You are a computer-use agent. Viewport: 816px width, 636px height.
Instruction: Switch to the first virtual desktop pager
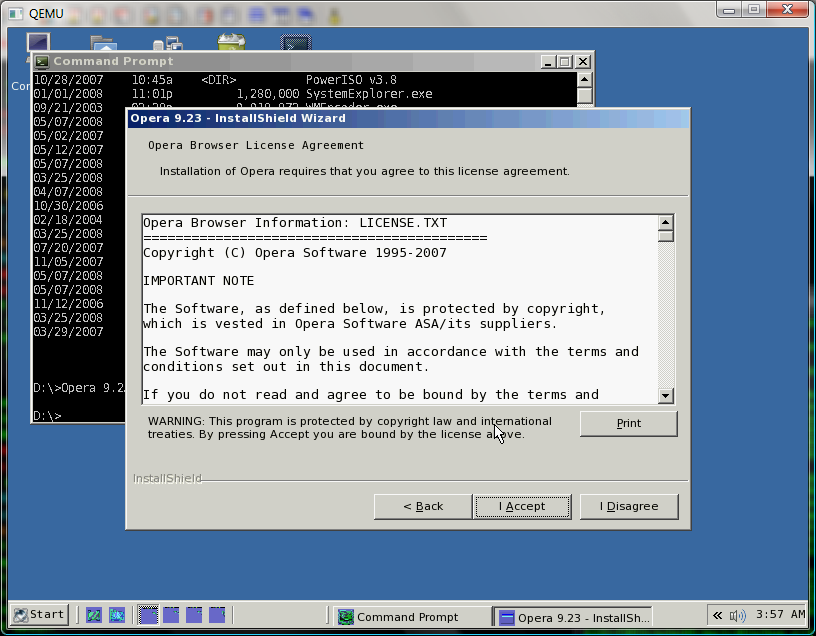(x=148, y=615)
